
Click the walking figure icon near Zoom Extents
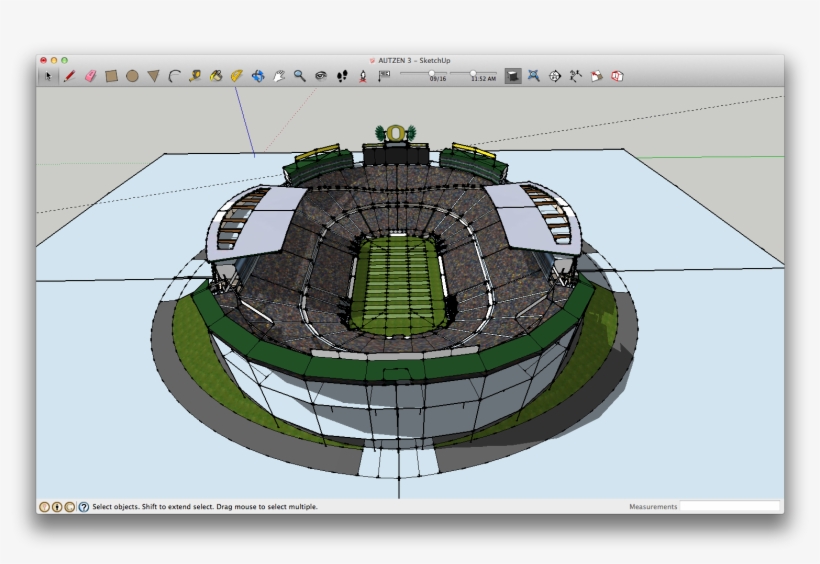point(575,76)
